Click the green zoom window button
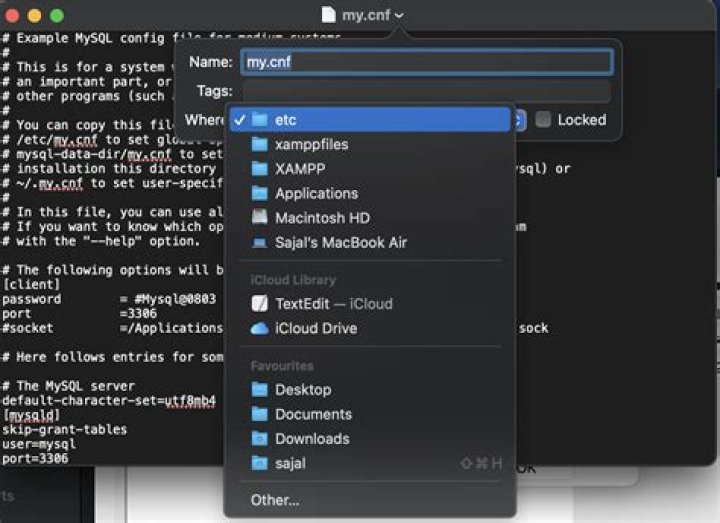This screenshot has height=523, width=720. coord(57,15)
